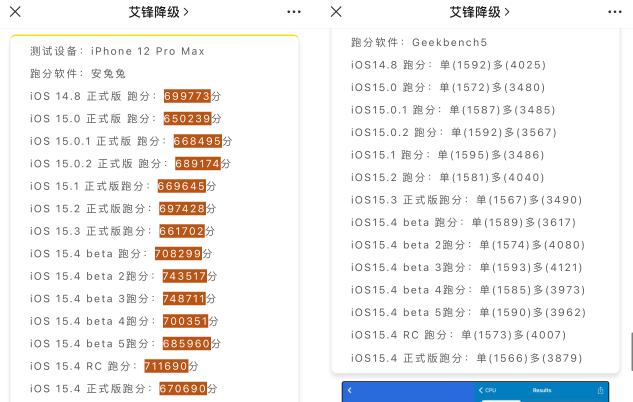Image resolution: width=633 pixels, height=402 pixels.
Task: Click the highlighted score 748711
Action: pos(184,299)
